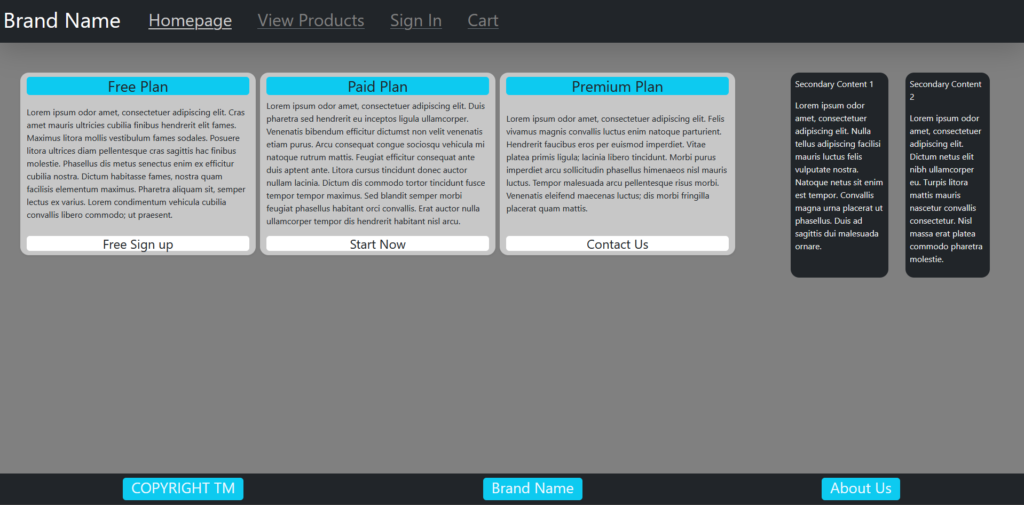The height and width of the screenshot is (505, 1024).
Task: Click the Brand Name logo in the top navbar
Action: point(62,21)
